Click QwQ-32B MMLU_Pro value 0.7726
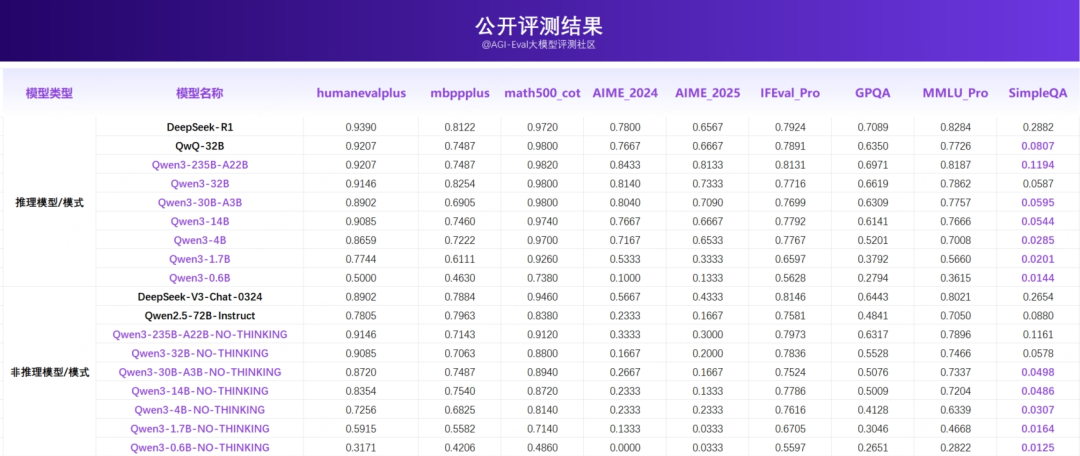Viewport: 1080px width, 456px height. [x=955, y=146]
